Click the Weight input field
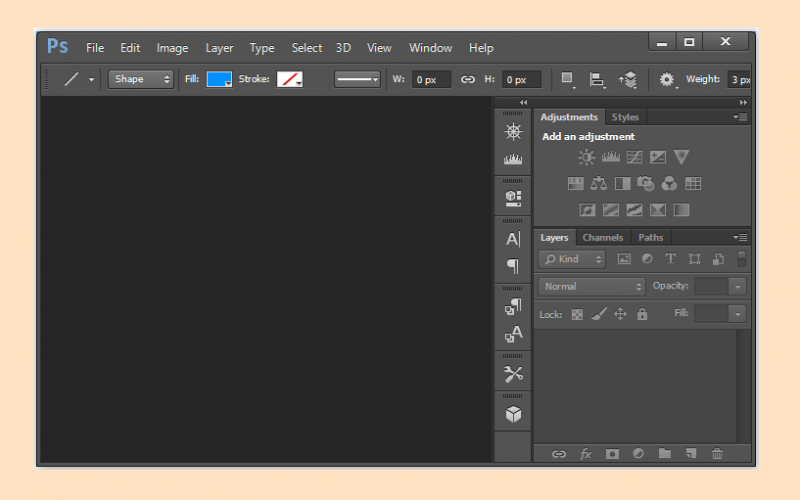This screenshot has width=800, height=500. point(740,80)
